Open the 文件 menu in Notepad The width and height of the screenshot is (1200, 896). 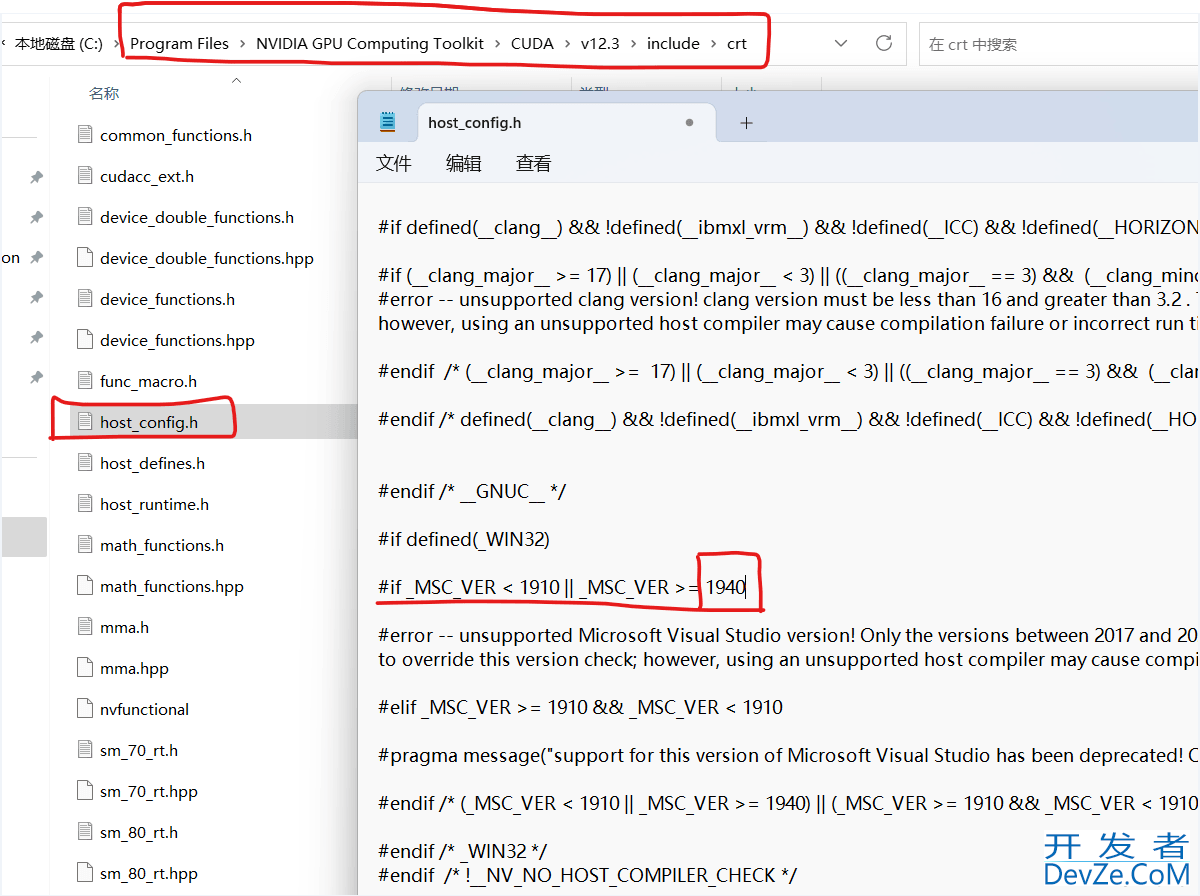click(393, 164)
